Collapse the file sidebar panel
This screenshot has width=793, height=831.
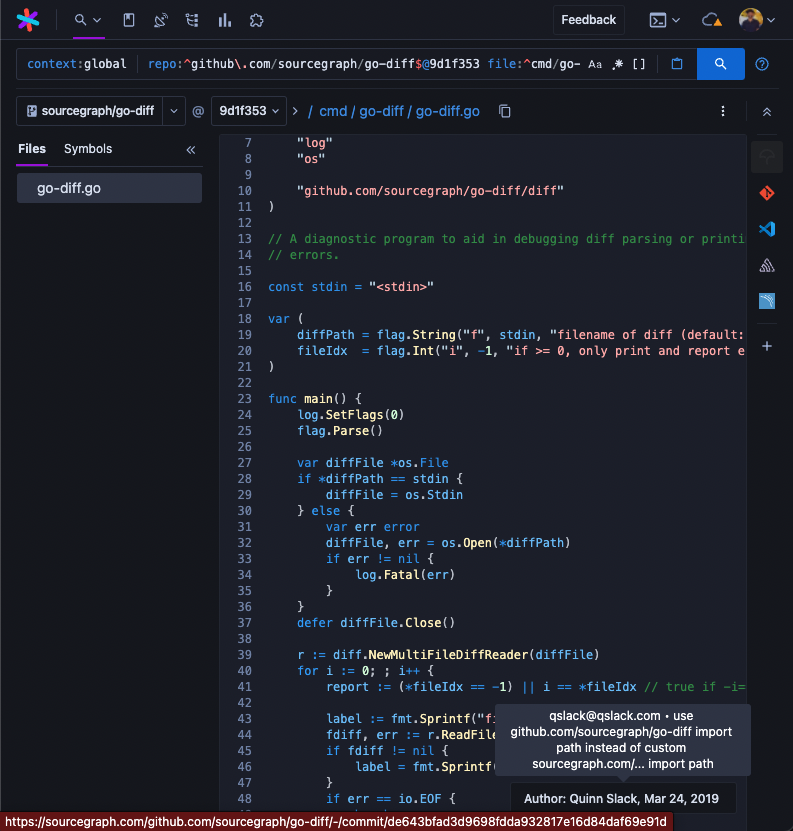pyautogui.click(x=191, y=150)
